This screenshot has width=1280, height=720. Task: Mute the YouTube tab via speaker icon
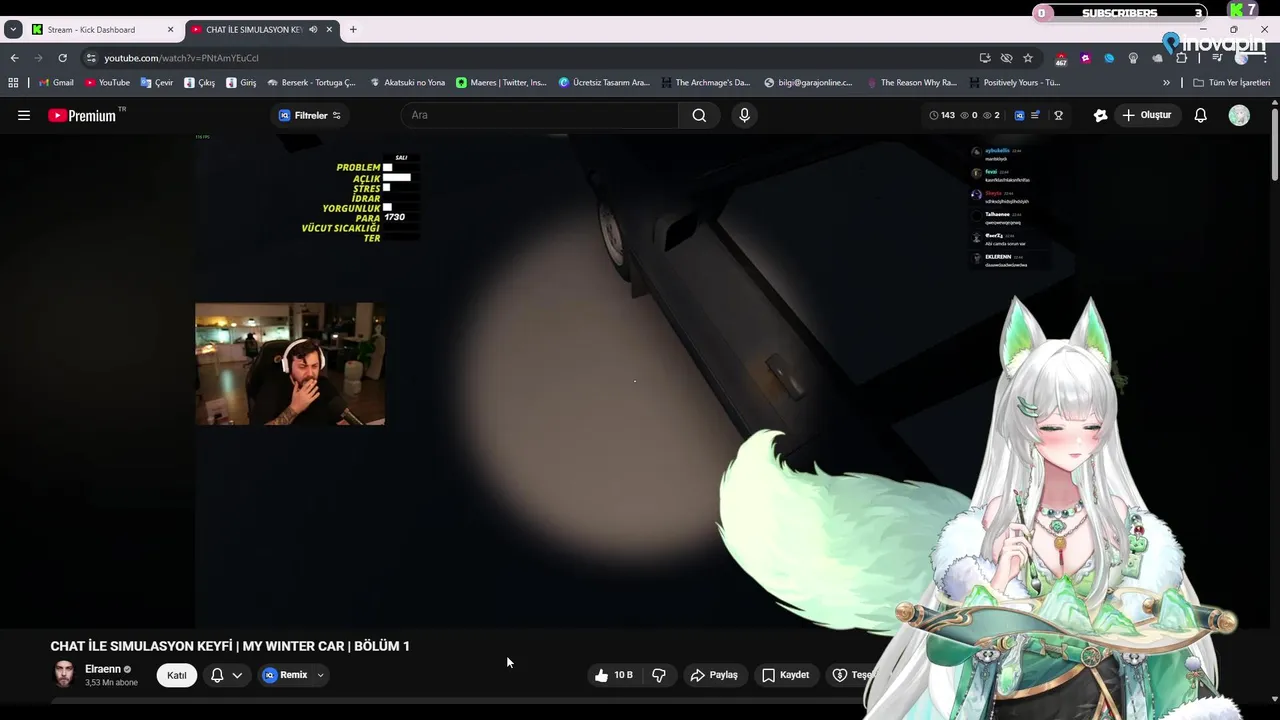pos(313,30)
